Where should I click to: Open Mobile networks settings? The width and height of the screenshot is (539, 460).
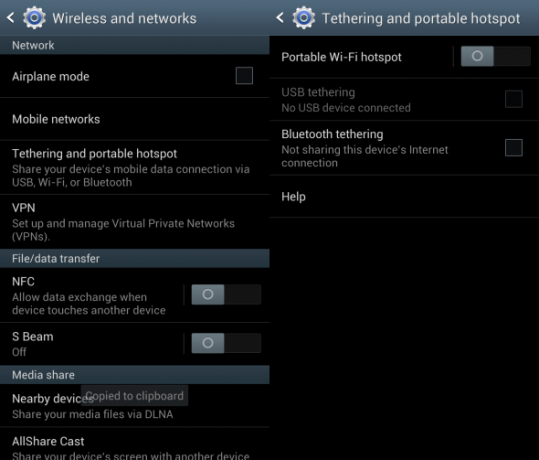tap(135, 119)
